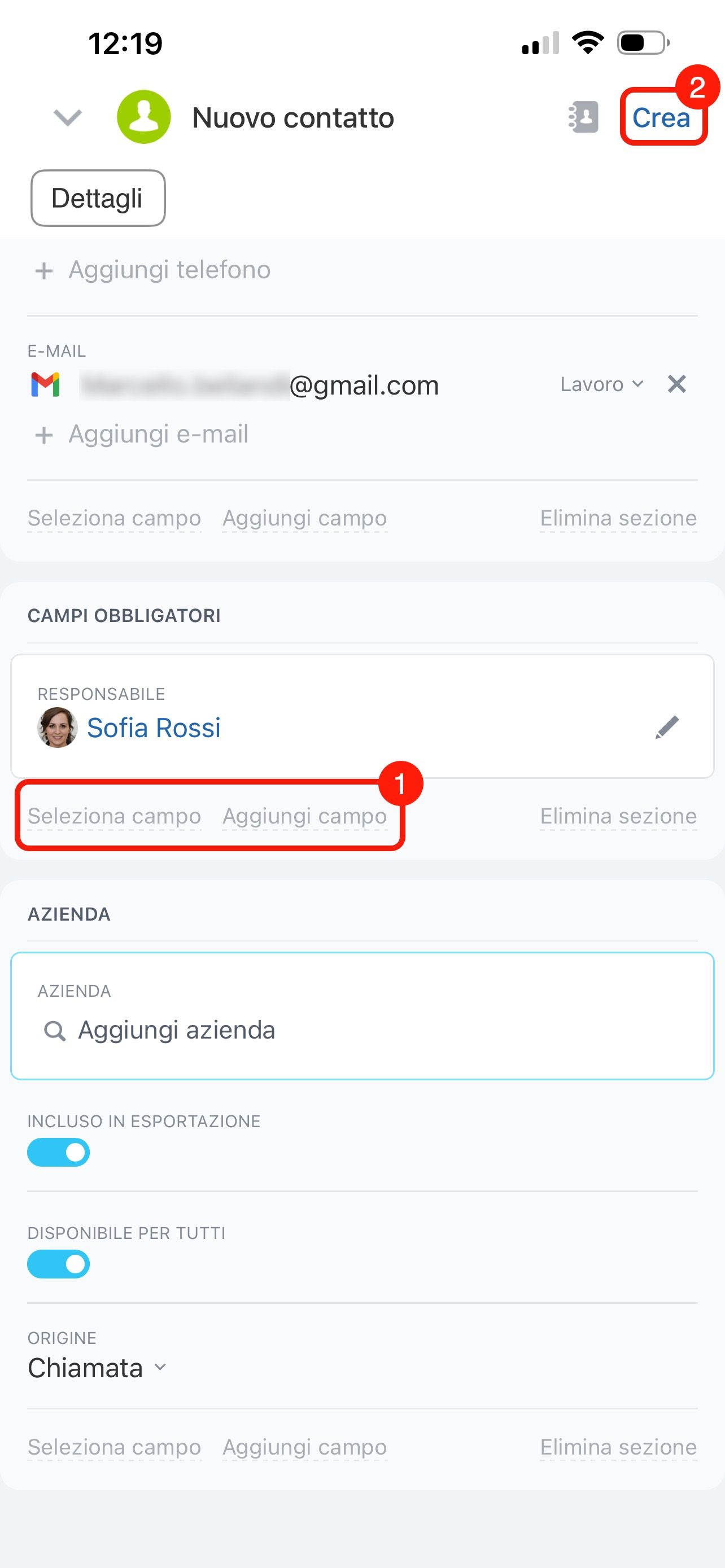Click the search icon in Azienda field

tap(55, 1031)
